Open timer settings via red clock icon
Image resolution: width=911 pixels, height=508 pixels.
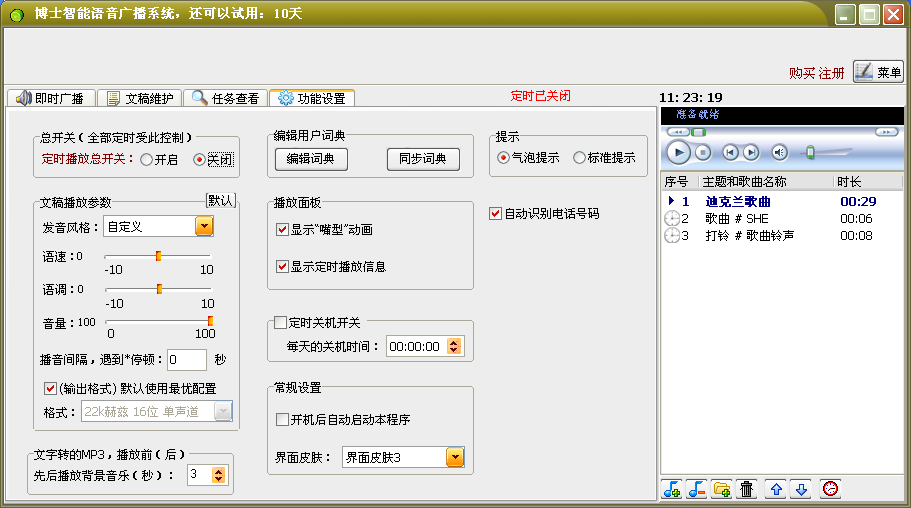point(831,489)
